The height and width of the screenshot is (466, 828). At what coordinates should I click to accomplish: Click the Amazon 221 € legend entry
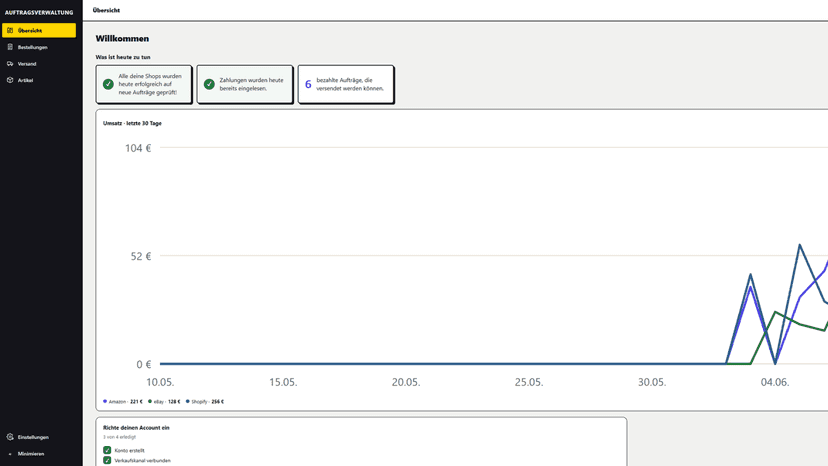[x=123, y=402]
